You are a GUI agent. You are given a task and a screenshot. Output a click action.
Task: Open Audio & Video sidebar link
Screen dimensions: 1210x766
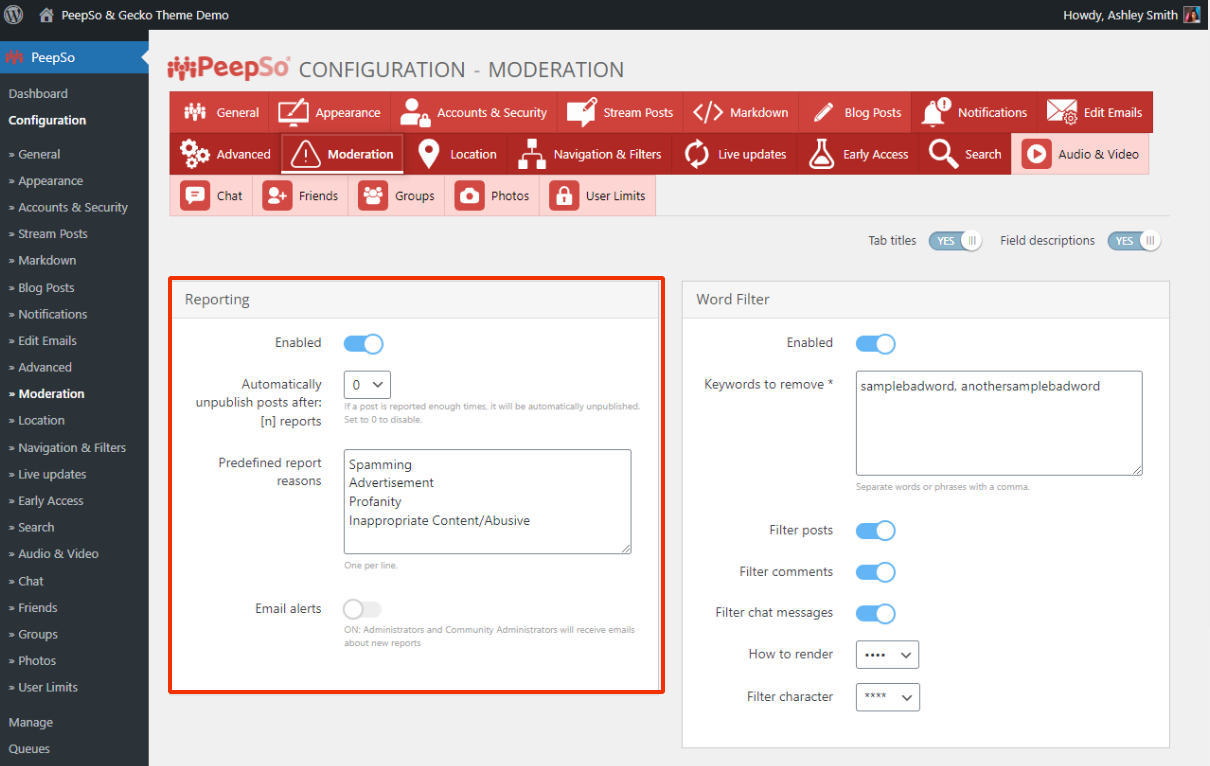click(x=58, y=554)
